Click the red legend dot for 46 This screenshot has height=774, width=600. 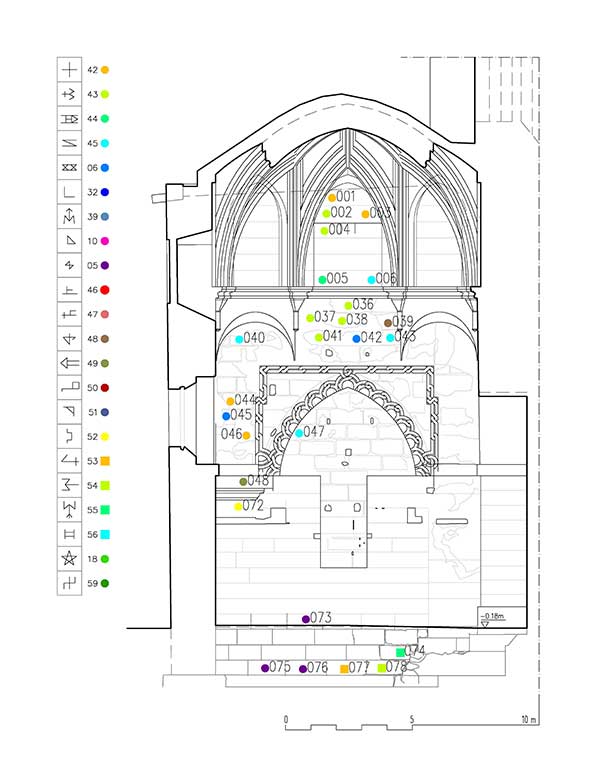coord(105,290)
